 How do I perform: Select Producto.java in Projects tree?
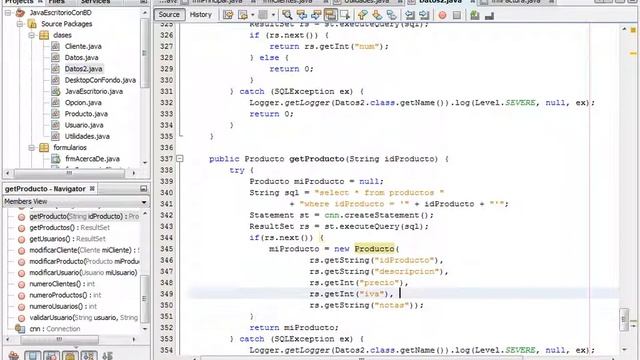[86, 114]
